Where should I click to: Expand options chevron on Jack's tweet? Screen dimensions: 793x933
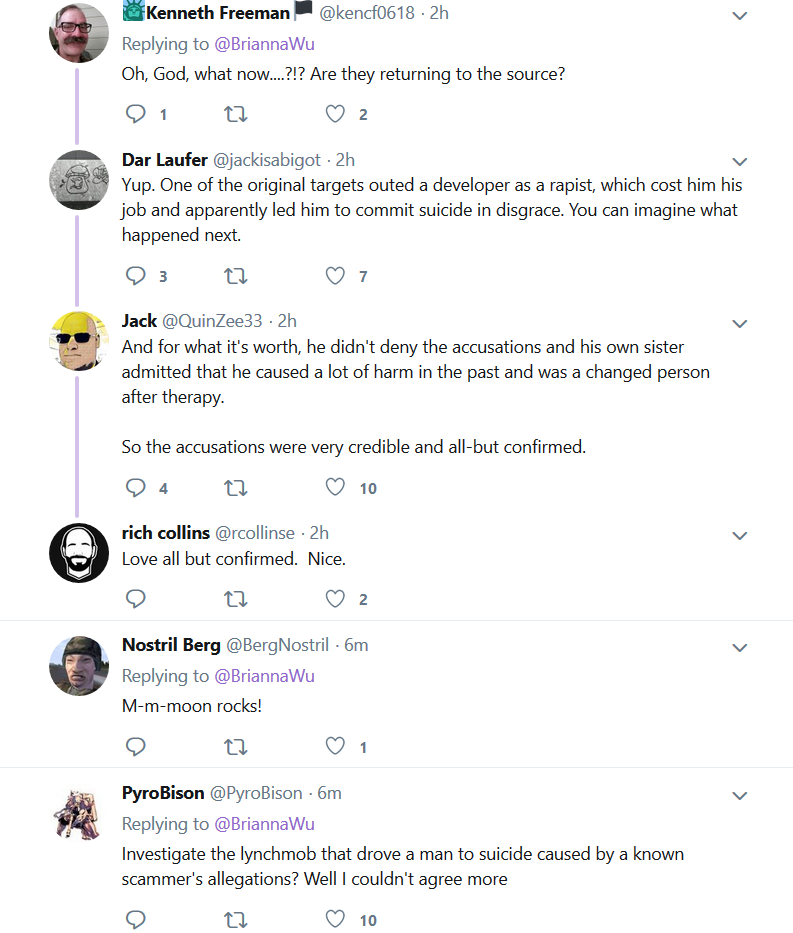coord(739,324)
